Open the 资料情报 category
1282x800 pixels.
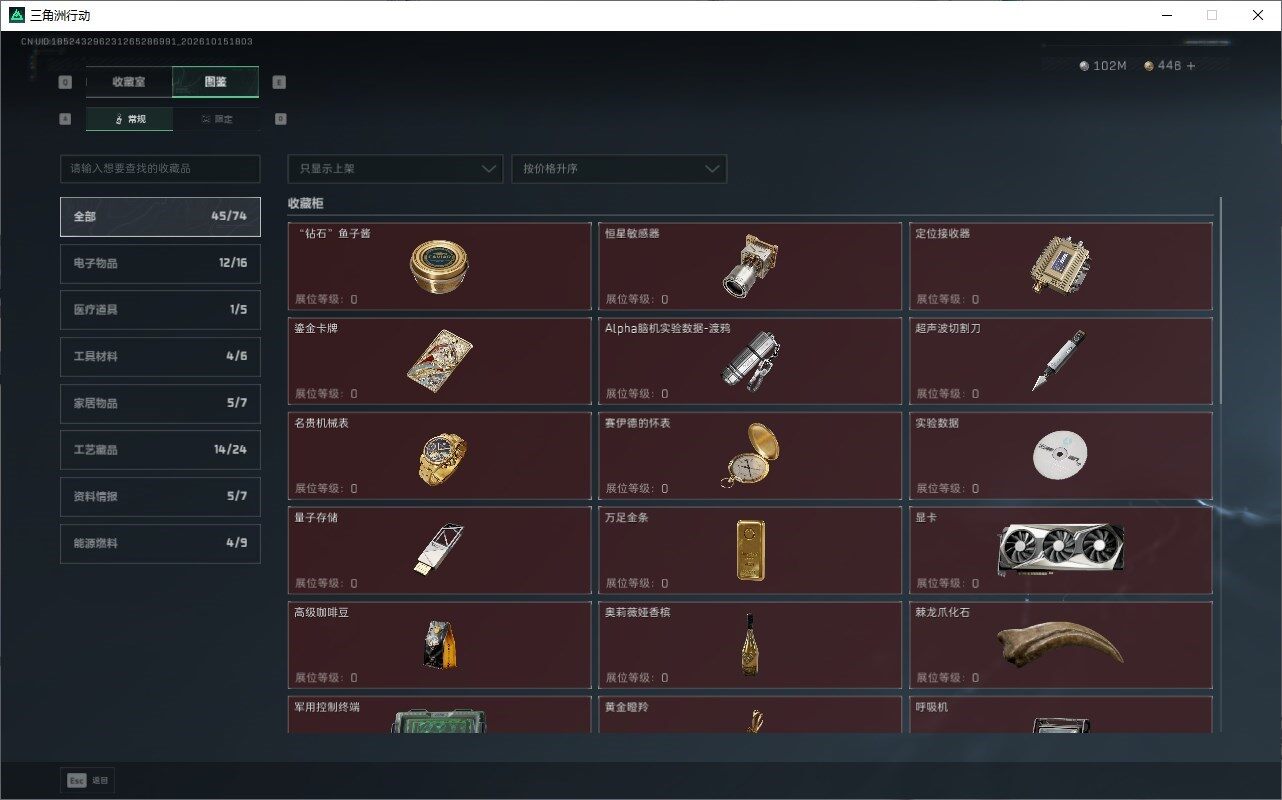160,497
